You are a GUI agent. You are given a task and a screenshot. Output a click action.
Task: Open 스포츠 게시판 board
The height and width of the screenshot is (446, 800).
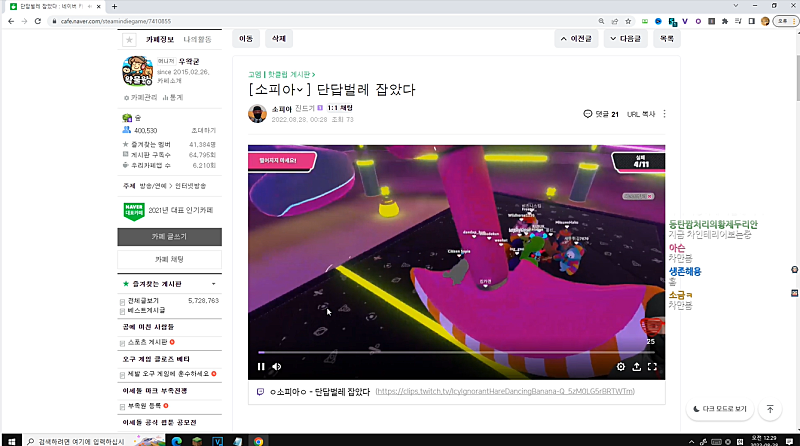(x=147, y=342)
